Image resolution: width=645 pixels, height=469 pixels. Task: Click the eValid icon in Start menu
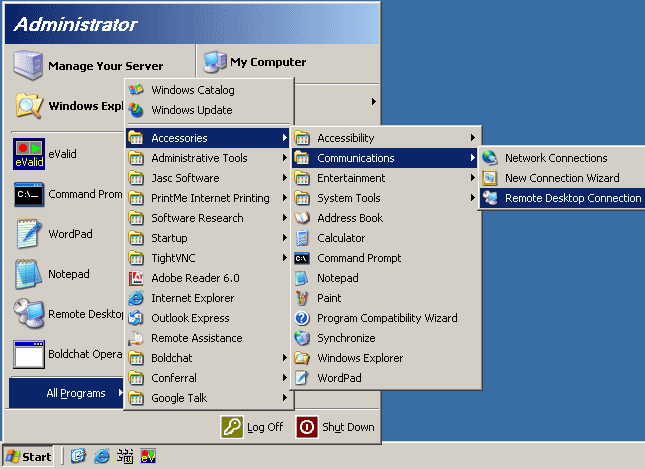[29, 154]
